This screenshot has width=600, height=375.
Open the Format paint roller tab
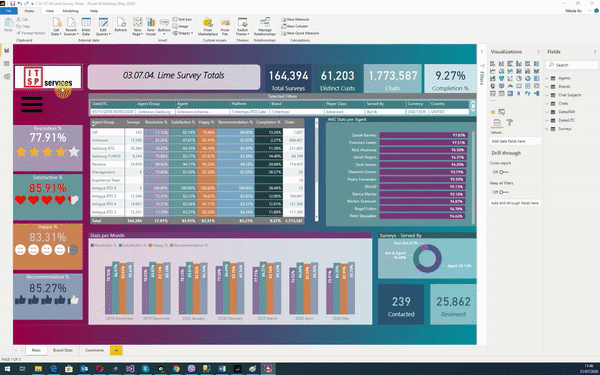[510, 123]
